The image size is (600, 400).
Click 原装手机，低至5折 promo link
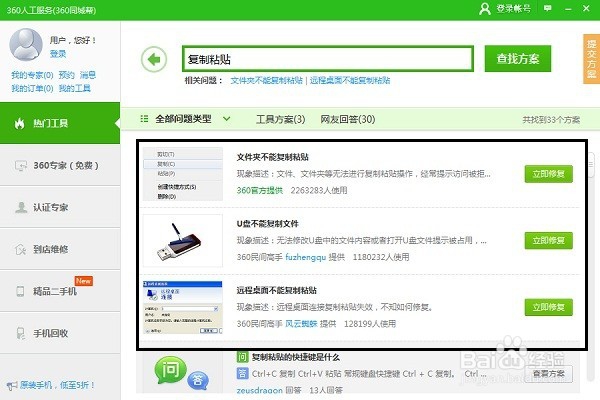tap(57, 385)
